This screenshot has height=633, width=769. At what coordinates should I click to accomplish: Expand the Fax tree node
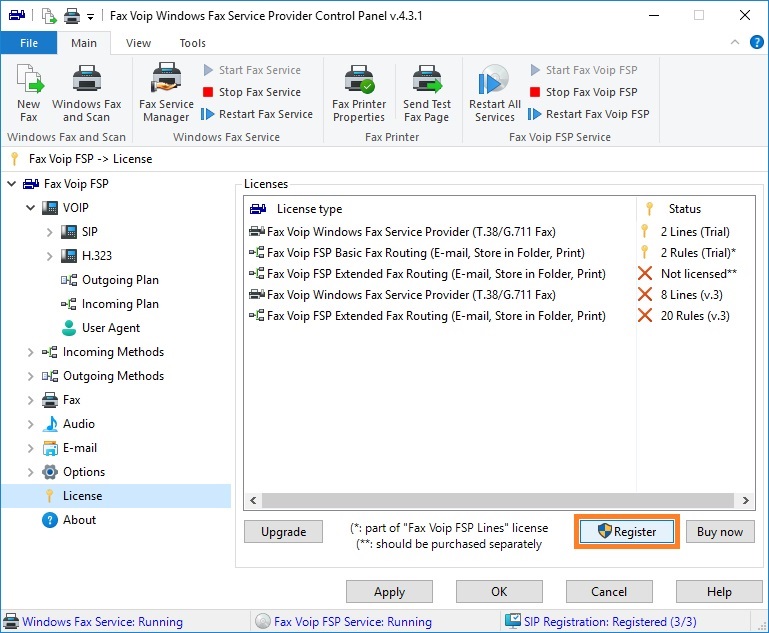[30, 400]
